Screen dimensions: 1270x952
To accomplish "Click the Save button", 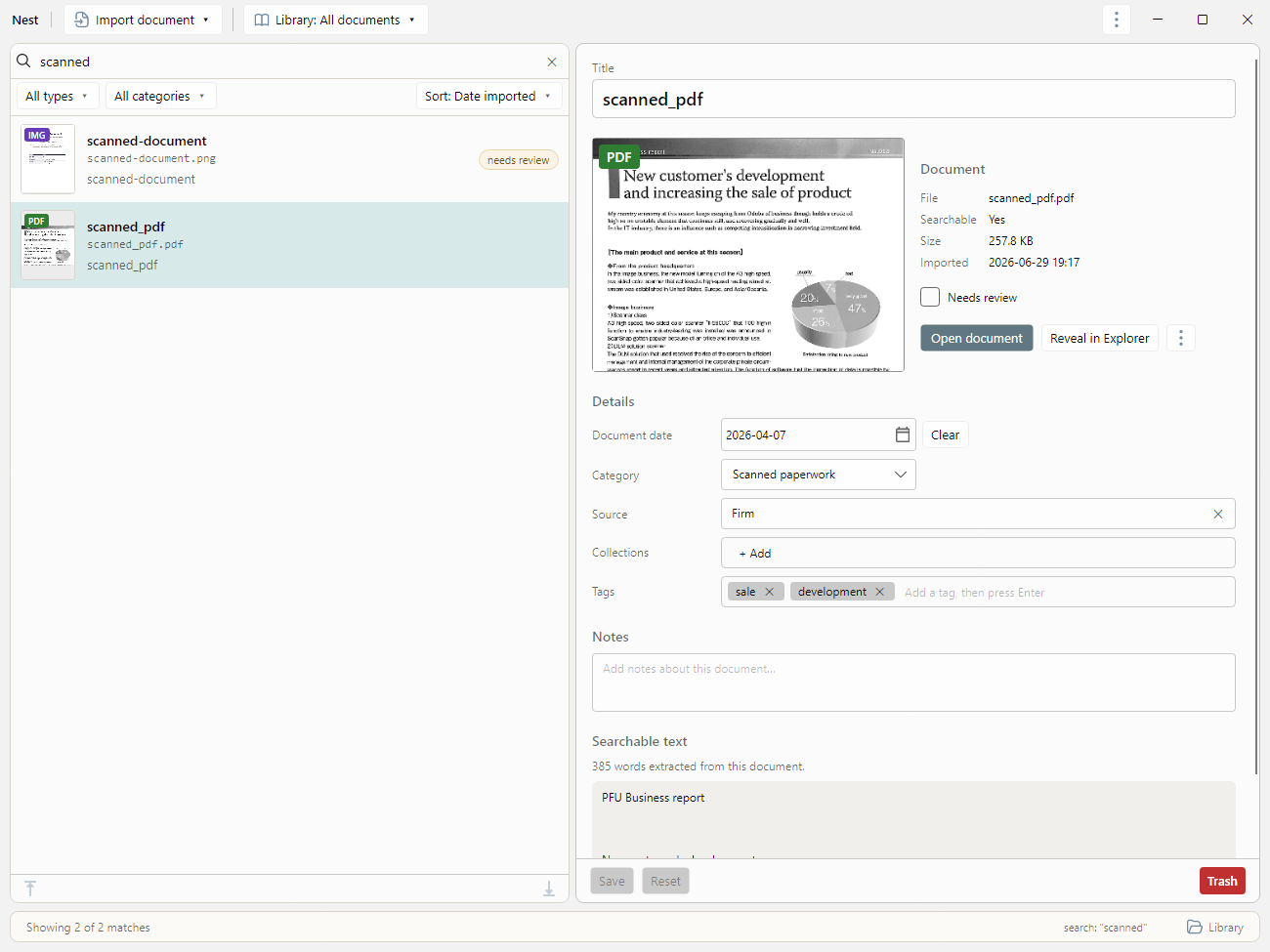I will [612, 881].
